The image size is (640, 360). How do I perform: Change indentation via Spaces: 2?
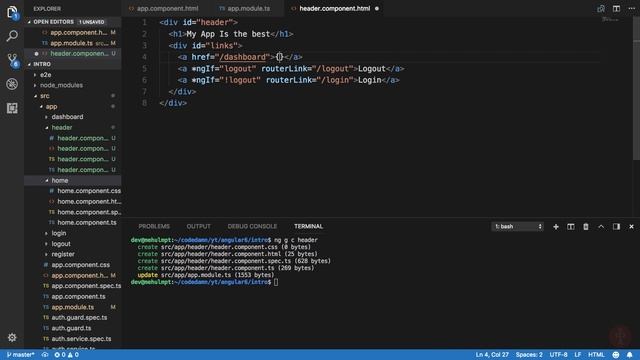(529, 355)
